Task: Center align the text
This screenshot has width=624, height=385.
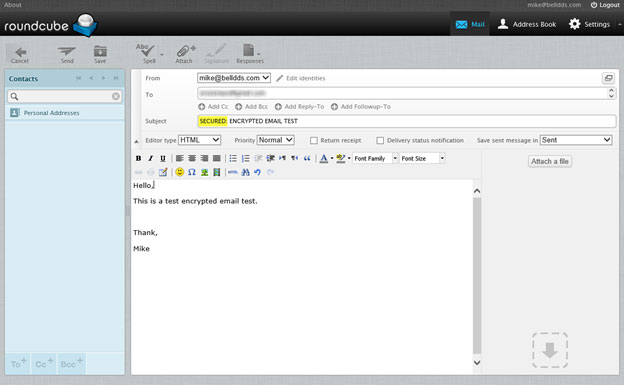Action: 192,158
